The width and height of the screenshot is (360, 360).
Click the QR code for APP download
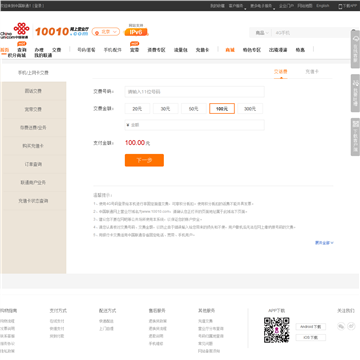tap(277, 330)
